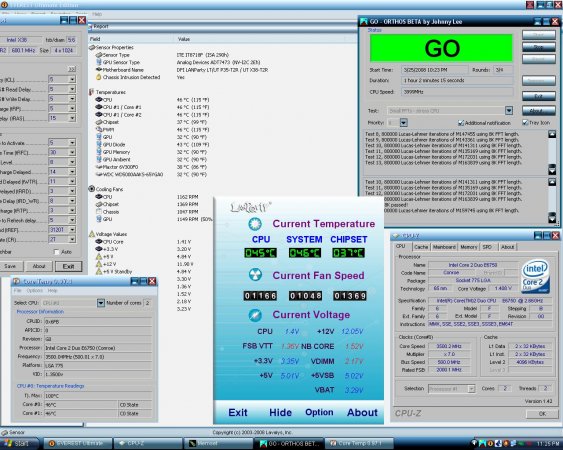Image resolution: width=563 pixels, height=450 pixels.
Task: Click the Sensor Properties icon in Everest report
Action: tap(92, 47)
